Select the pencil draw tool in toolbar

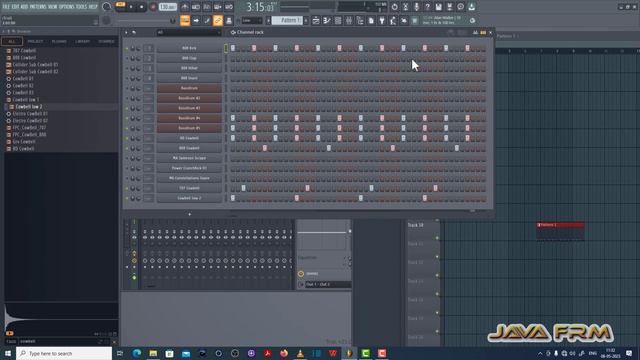[x=207, y=20]
